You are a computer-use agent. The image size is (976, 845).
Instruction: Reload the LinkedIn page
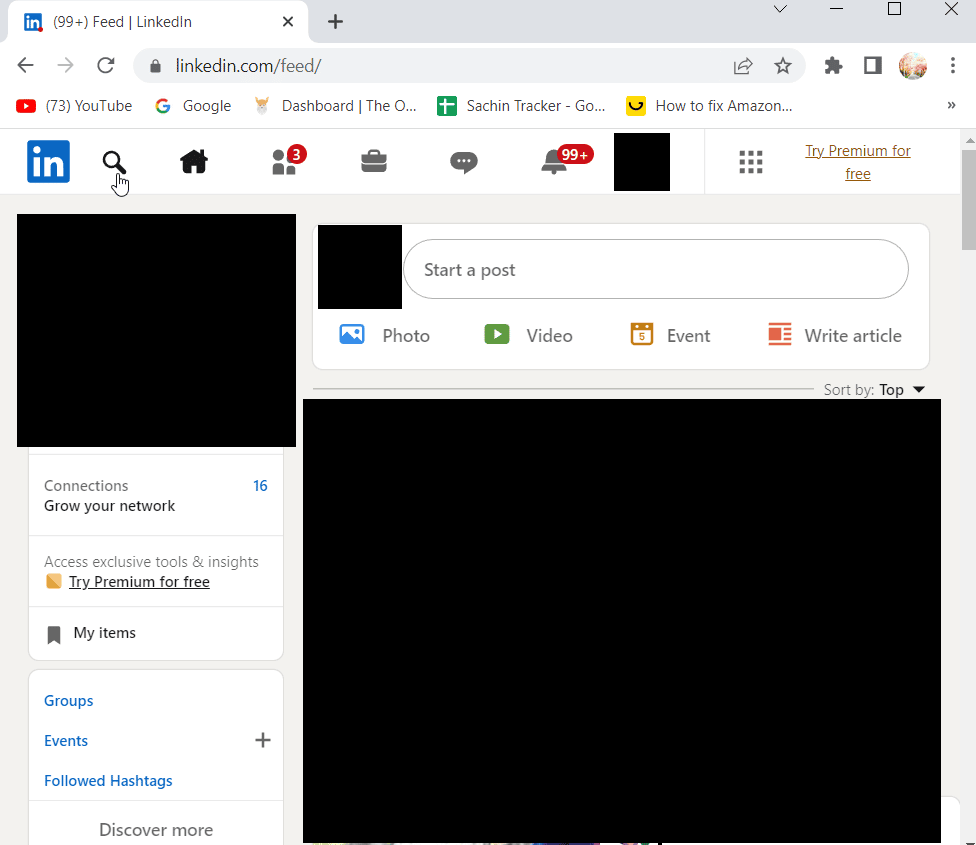[x=106, y=65]
